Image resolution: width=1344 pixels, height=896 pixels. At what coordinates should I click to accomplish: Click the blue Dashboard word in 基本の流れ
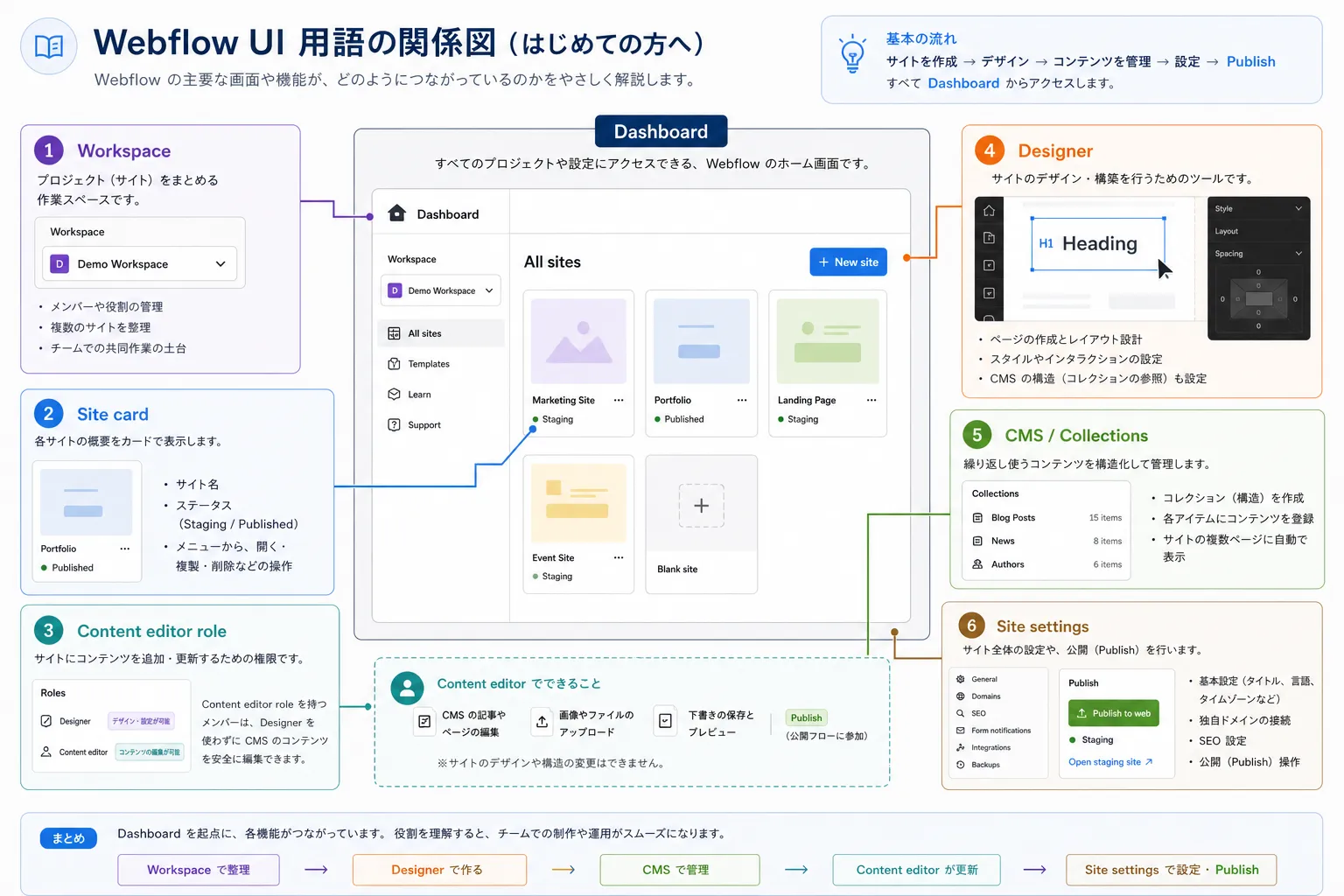click(963, 83)
